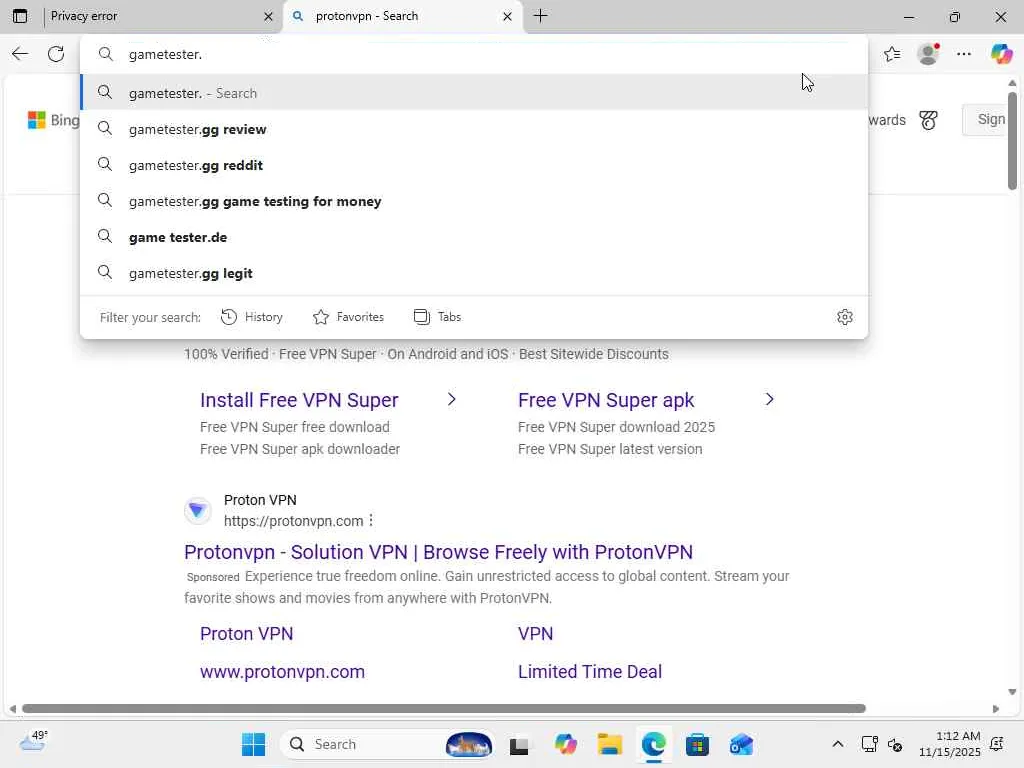Open Microsoft Edge taskbar icon
The width and height of the screenshot is (1024, 768).
pos(654,744)
